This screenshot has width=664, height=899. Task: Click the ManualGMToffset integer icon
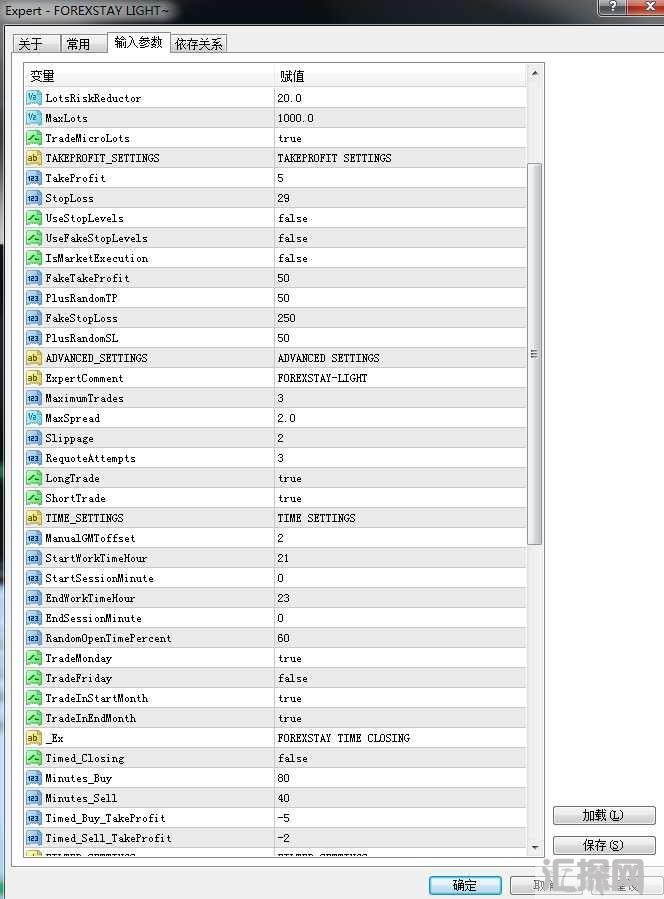click(33, 538)
